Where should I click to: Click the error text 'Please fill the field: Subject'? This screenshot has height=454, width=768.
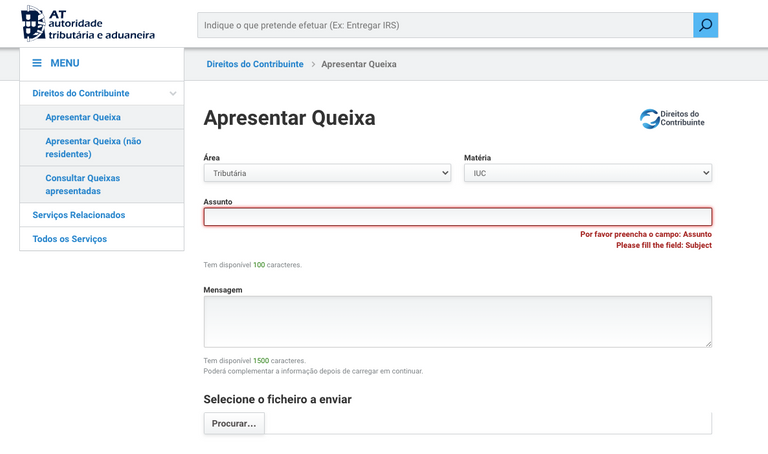click(x=664, y=245)
